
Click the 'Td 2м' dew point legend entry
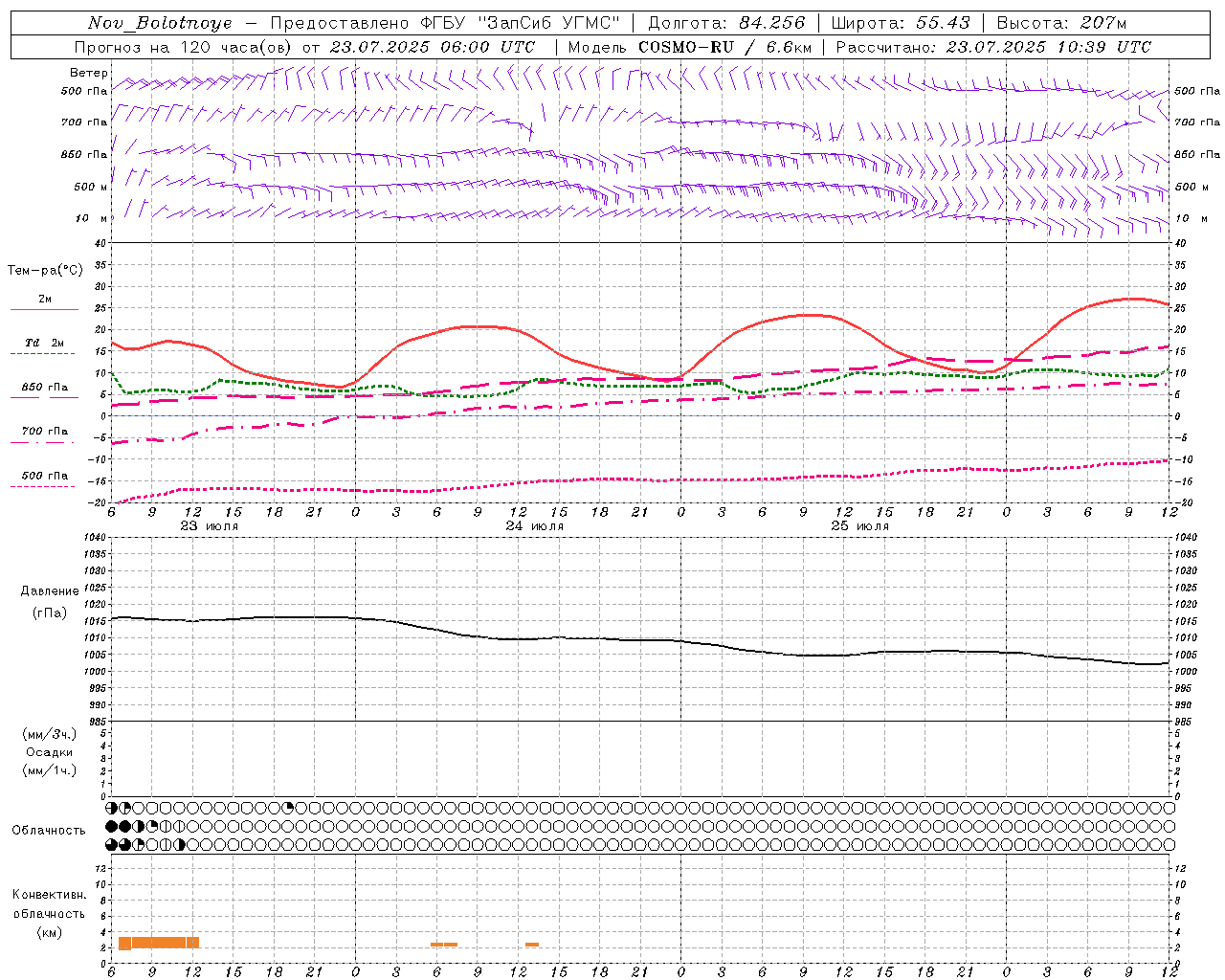pyautogui.click(x=44, y=343)
